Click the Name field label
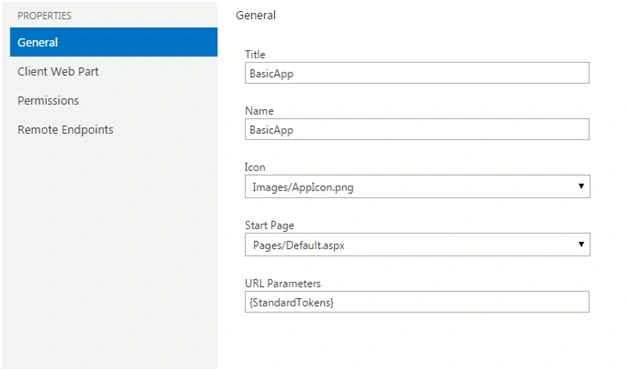628x371 pixels. tap(259, 111)
